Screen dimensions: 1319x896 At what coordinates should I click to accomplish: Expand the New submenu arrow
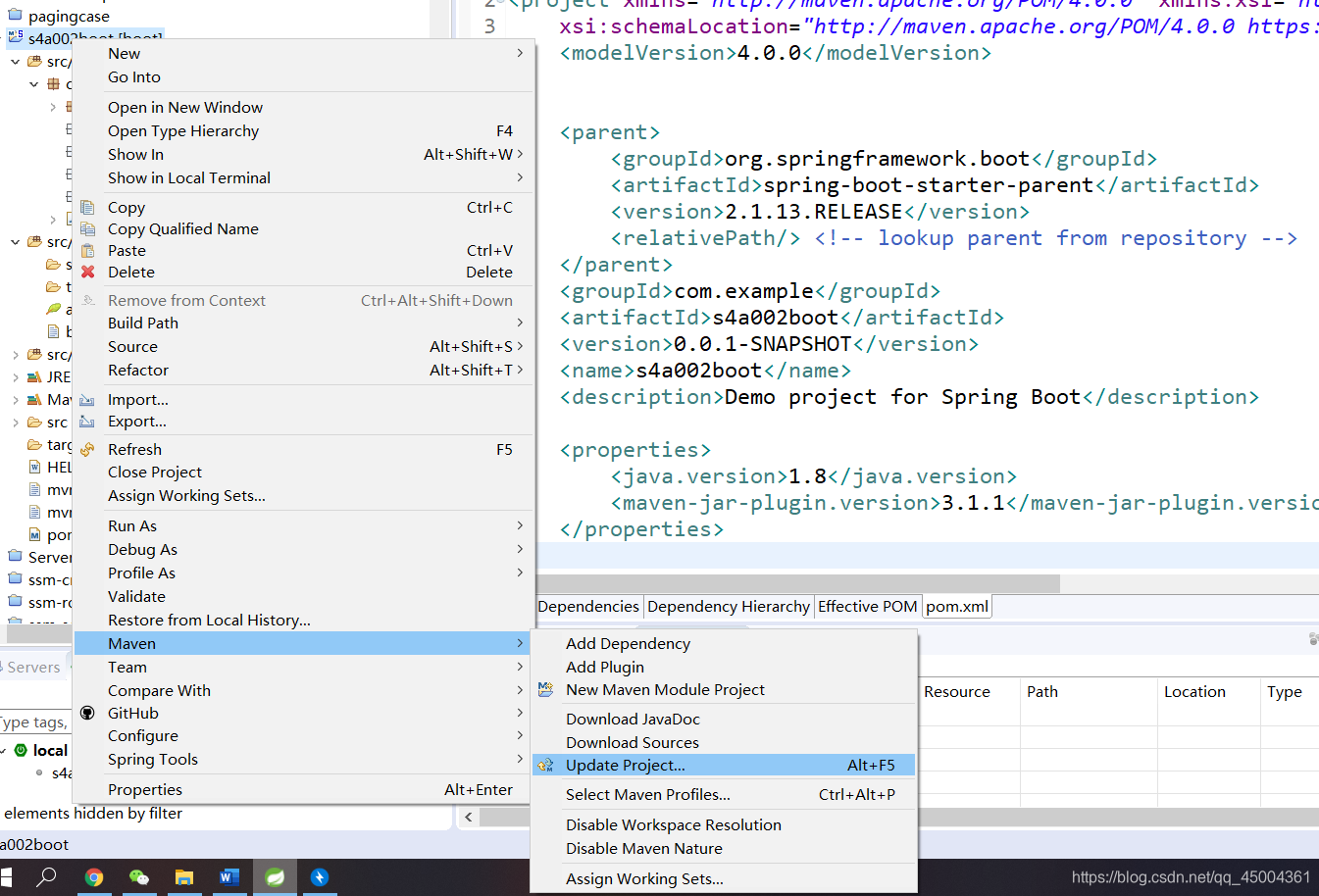[x=520, y=53]
